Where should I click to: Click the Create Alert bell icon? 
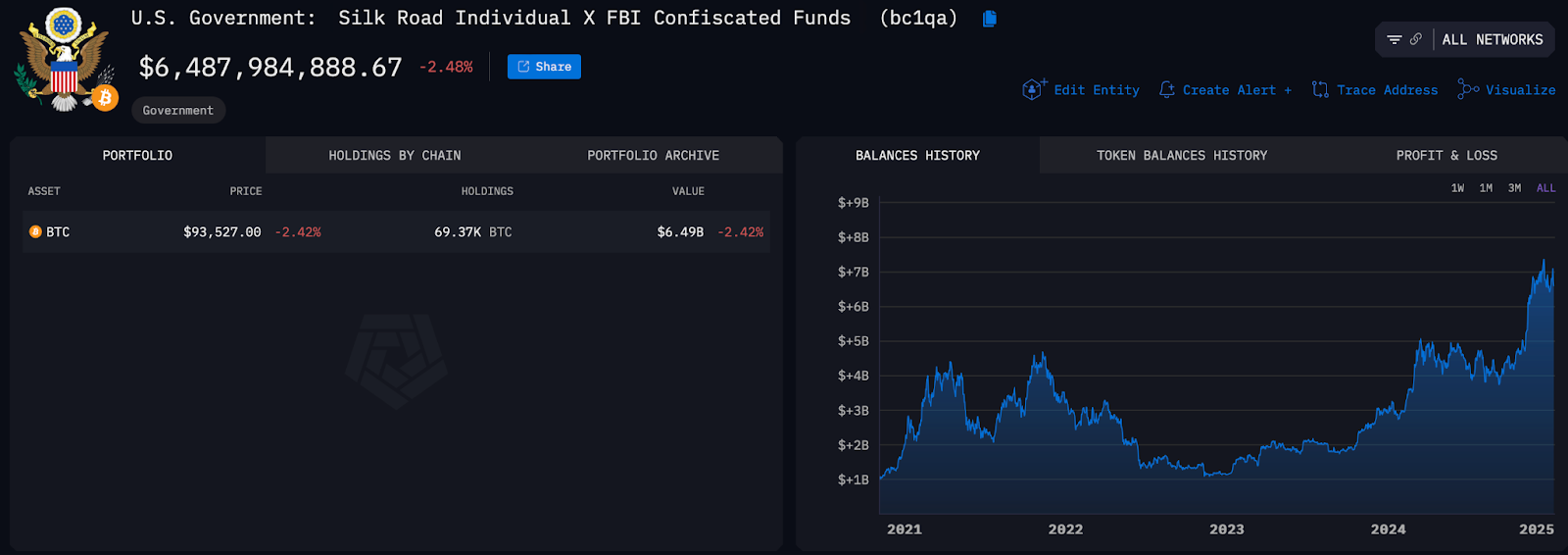point(1166,89)
